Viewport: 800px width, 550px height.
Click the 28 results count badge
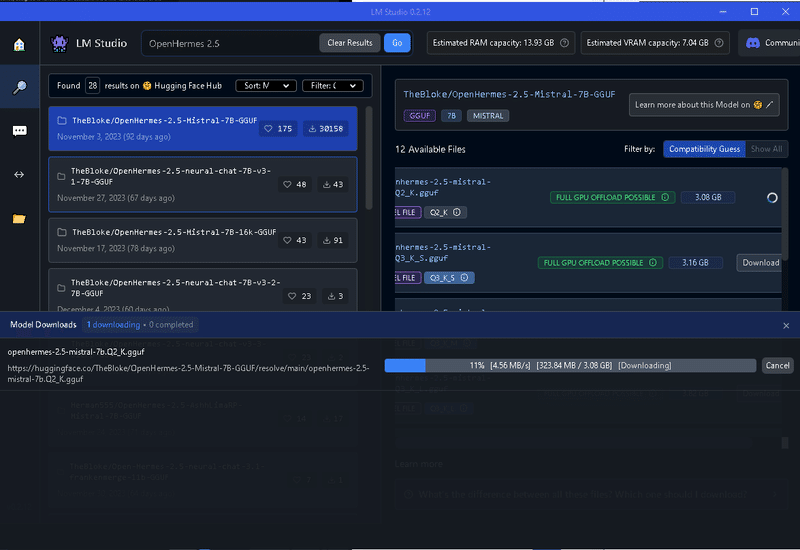click(x=92, y=86)
